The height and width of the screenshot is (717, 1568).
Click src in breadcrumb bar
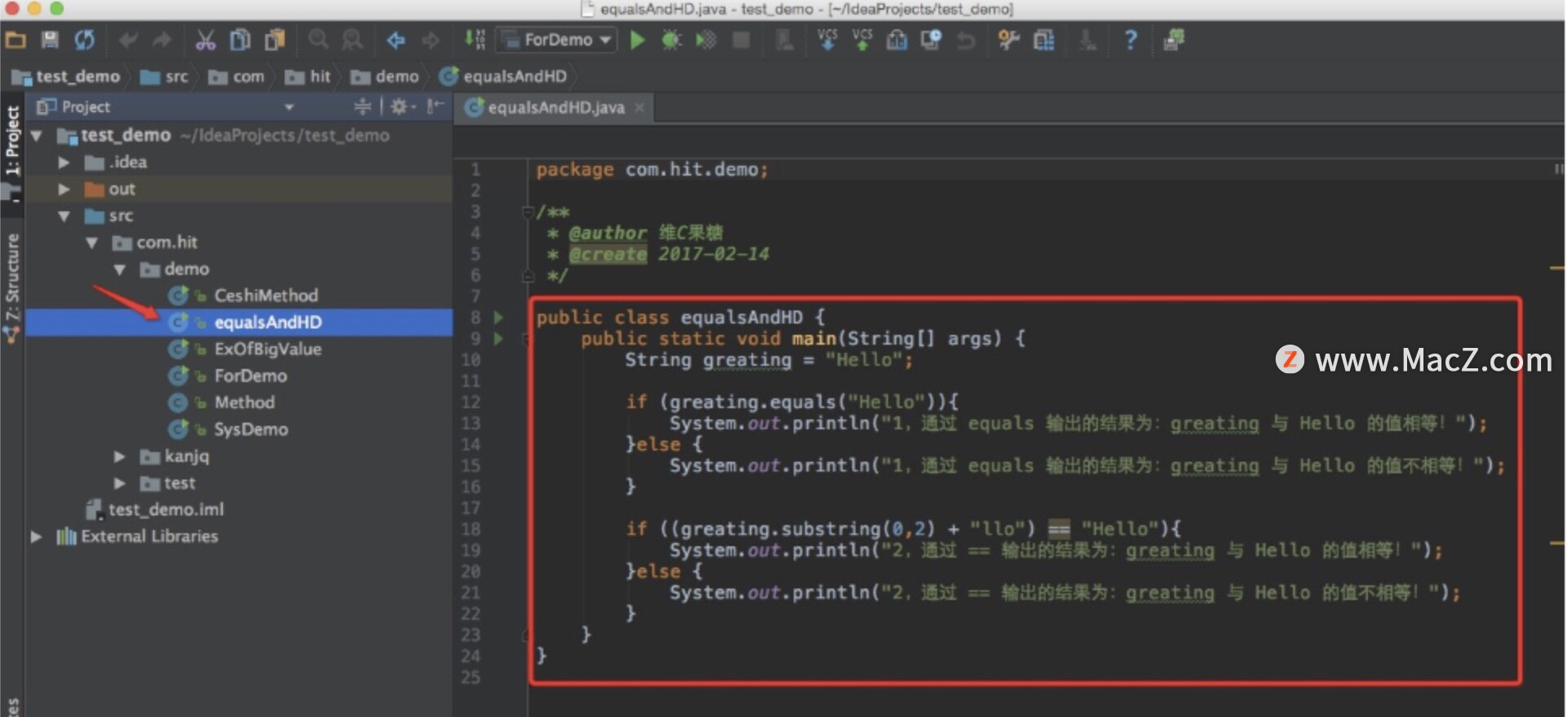(x=164, y=77)
